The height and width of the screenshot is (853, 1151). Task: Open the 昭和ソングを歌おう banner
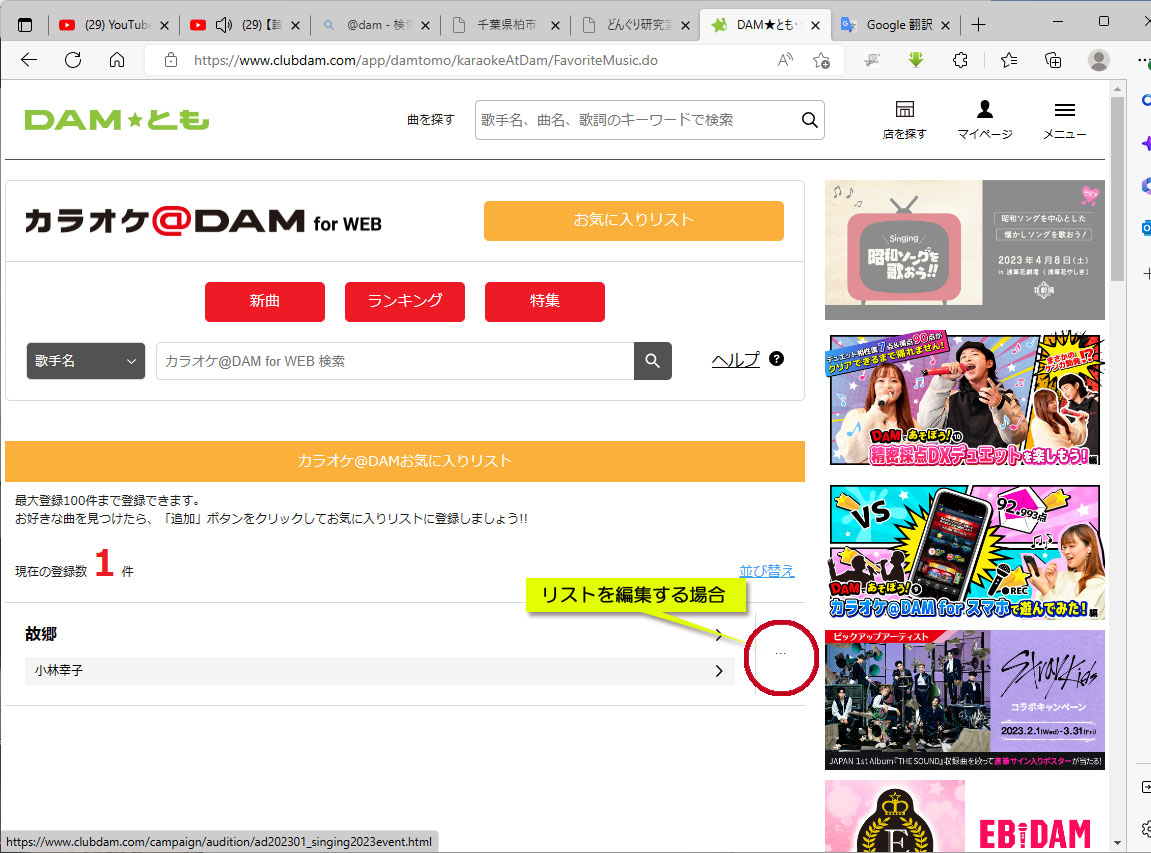965,250
